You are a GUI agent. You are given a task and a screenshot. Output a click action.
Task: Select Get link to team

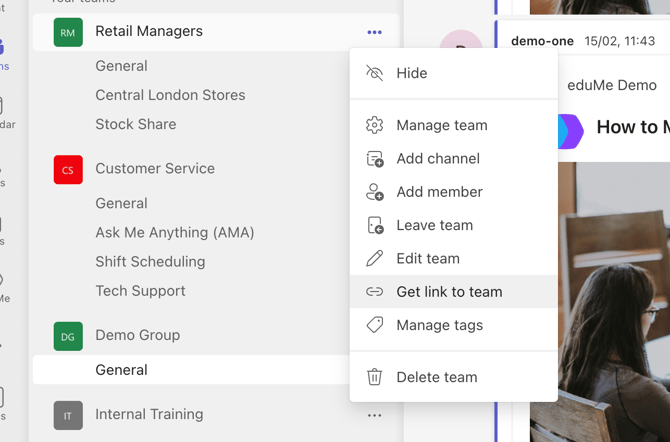pos(449,292)
